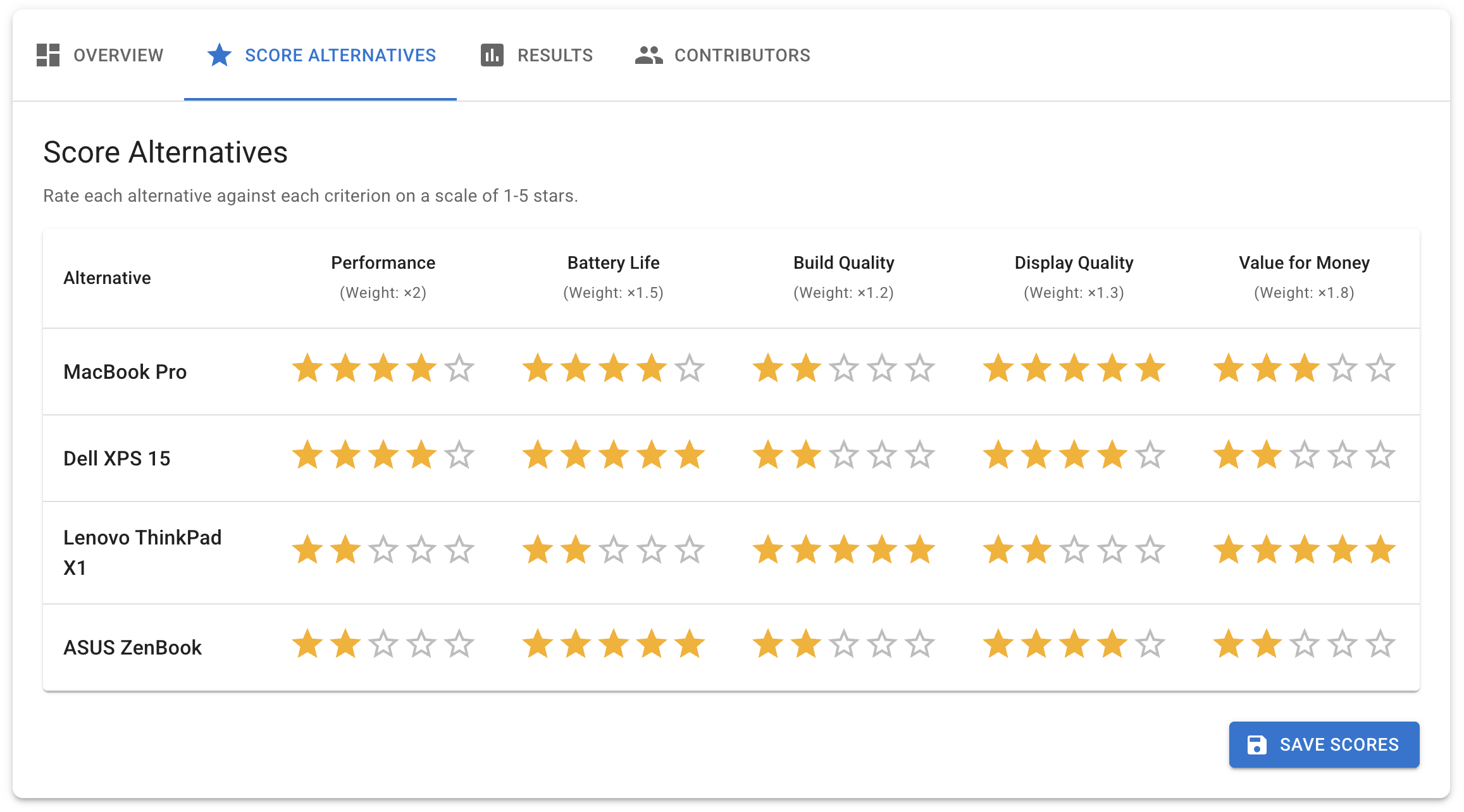Click the bar chart icon on the Results tab
This screenshot has width=1464, height=812.
click(492, 55)
